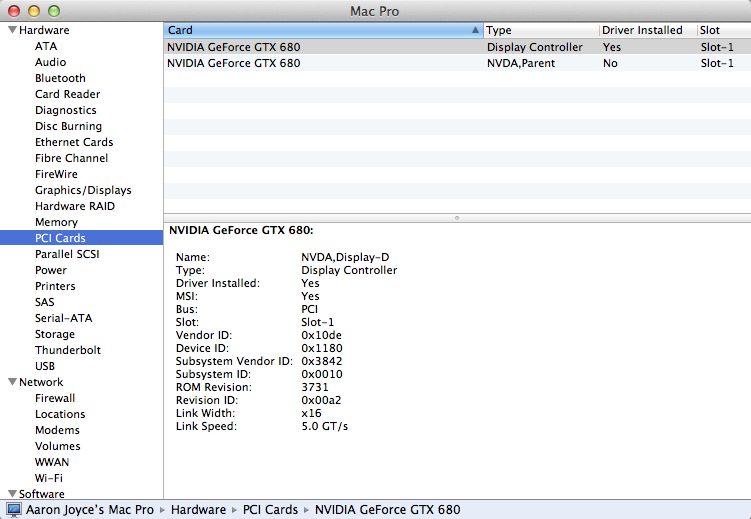Viewport: 751px width, 519px height.
Task: Click the green zoom window button
Action: (54, 11)
